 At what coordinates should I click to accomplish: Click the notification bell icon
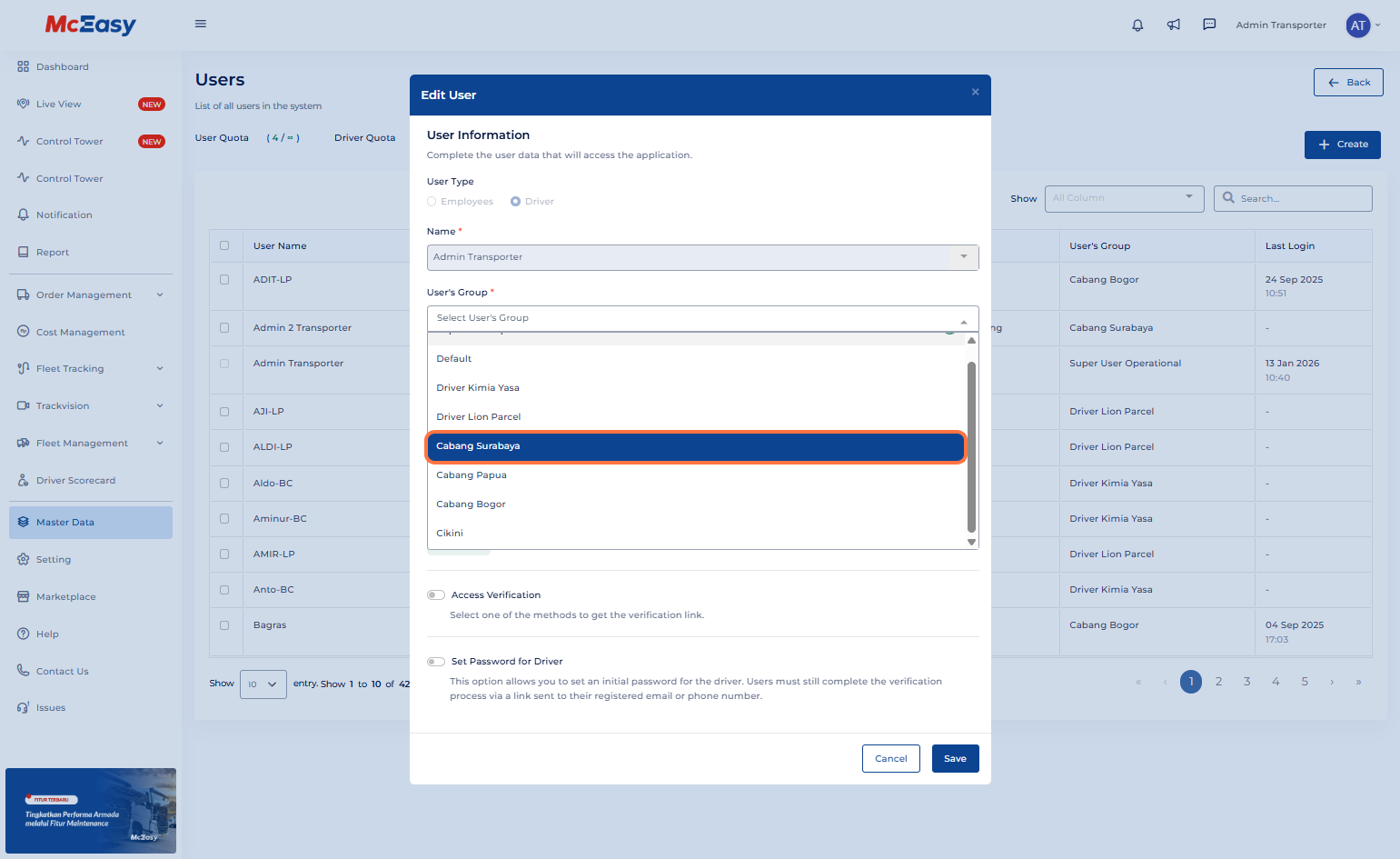point(1137,25)
